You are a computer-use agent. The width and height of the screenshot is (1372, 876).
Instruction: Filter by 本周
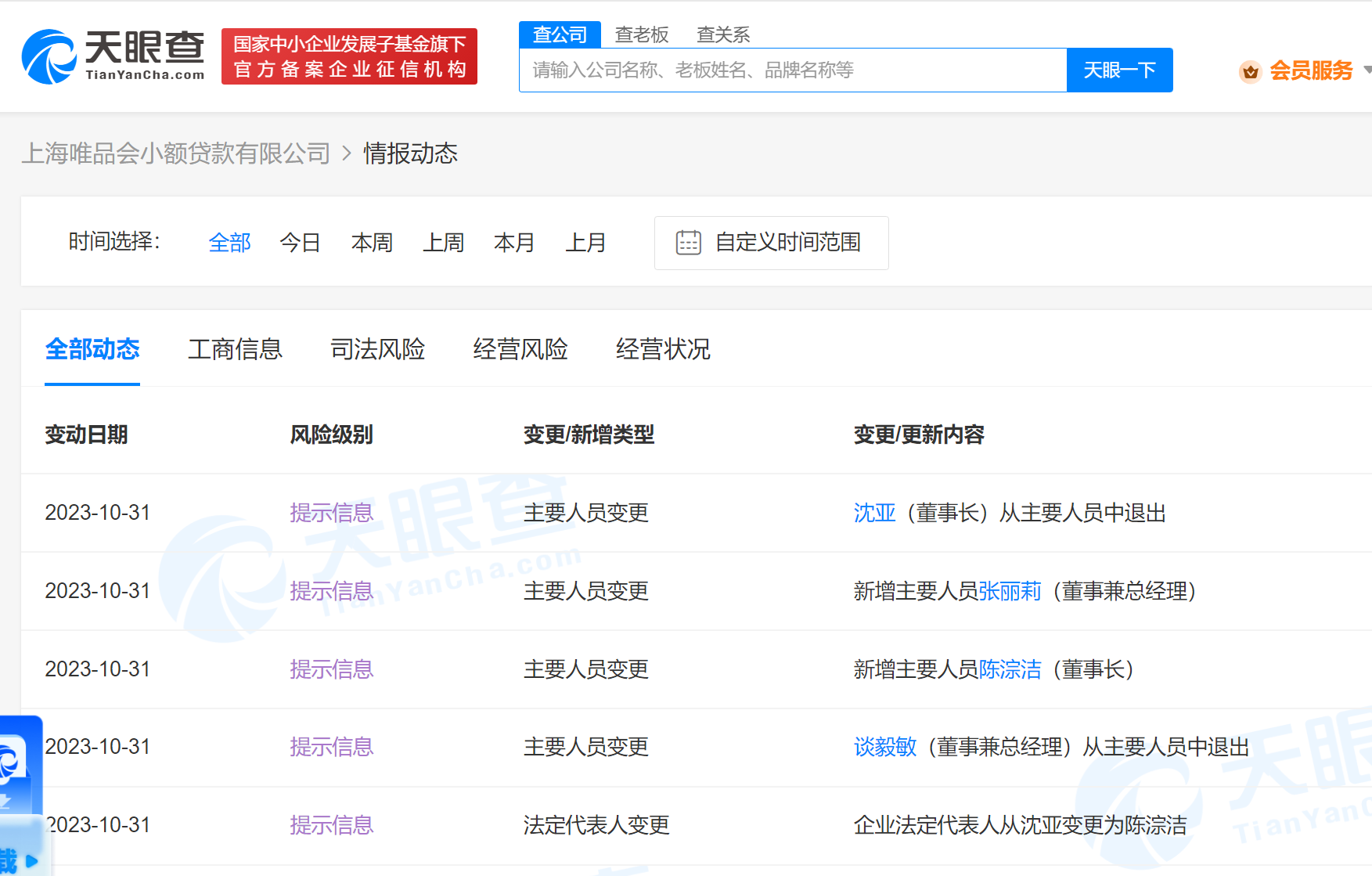coord(372,243)
